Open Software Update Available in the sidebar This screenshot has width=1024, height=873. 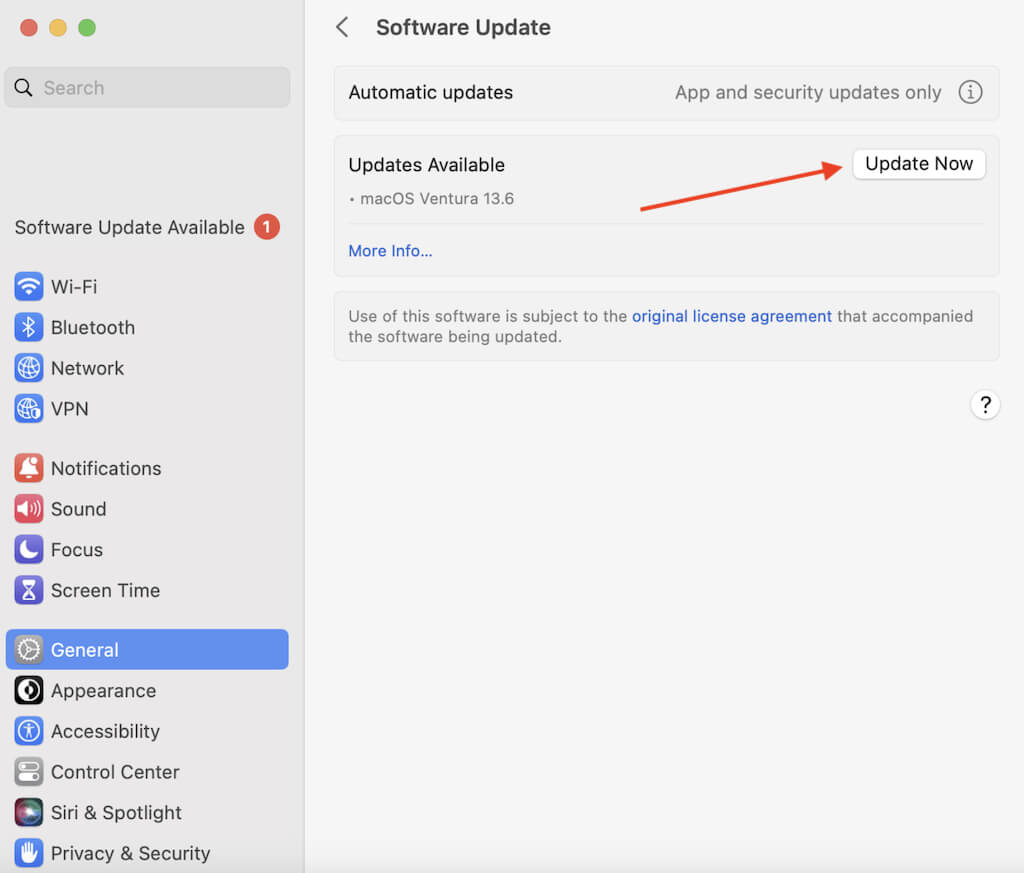147,227
